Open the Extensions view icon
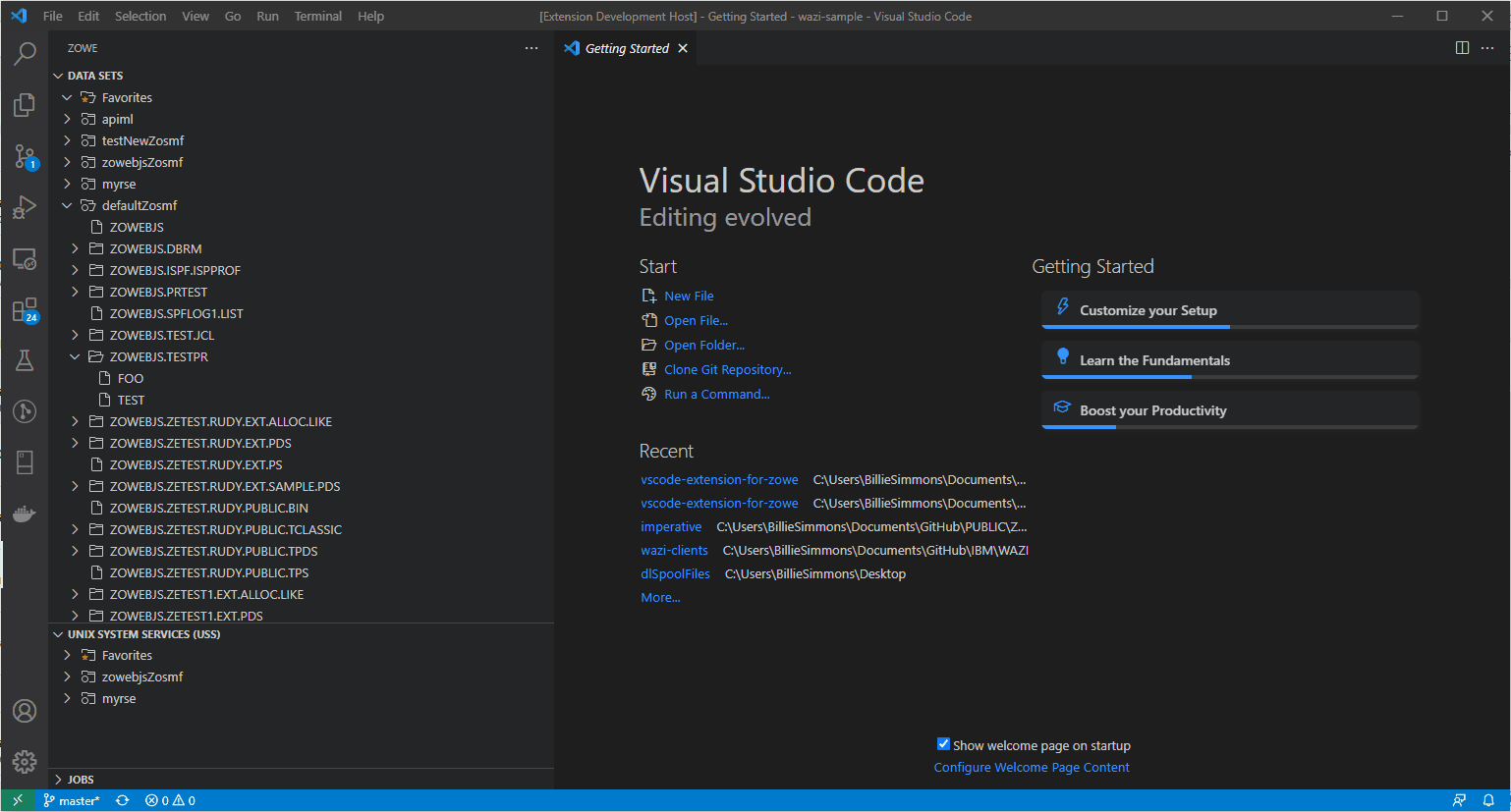 pos(25,310)
